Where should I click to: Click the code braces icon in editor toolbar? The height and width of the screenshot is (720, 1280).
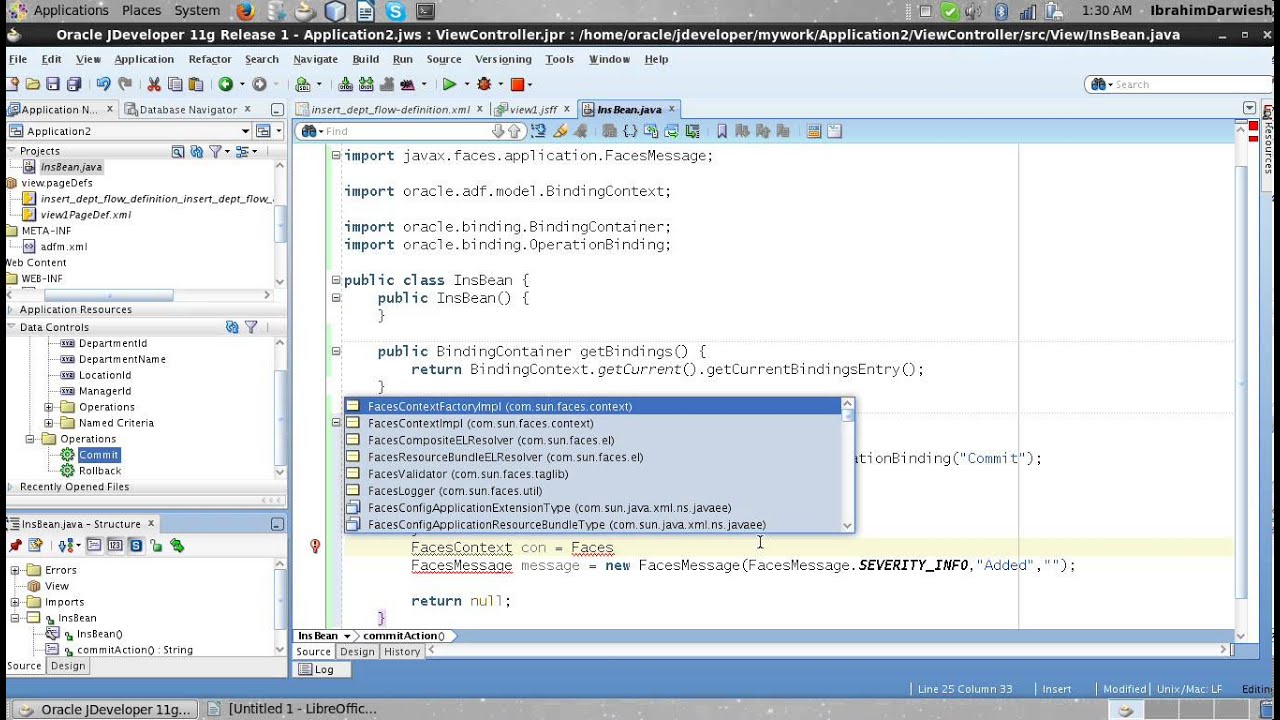(630, 131)
